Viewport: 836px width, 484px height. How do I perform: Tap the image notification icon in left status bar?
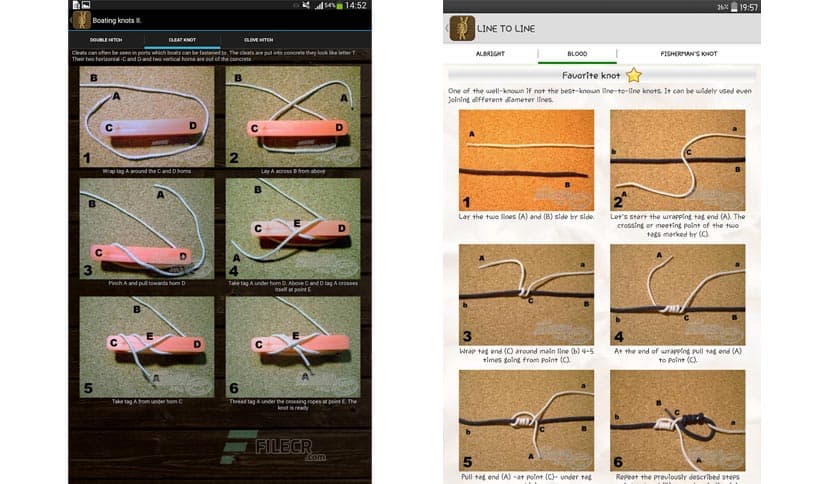(86, 5)
